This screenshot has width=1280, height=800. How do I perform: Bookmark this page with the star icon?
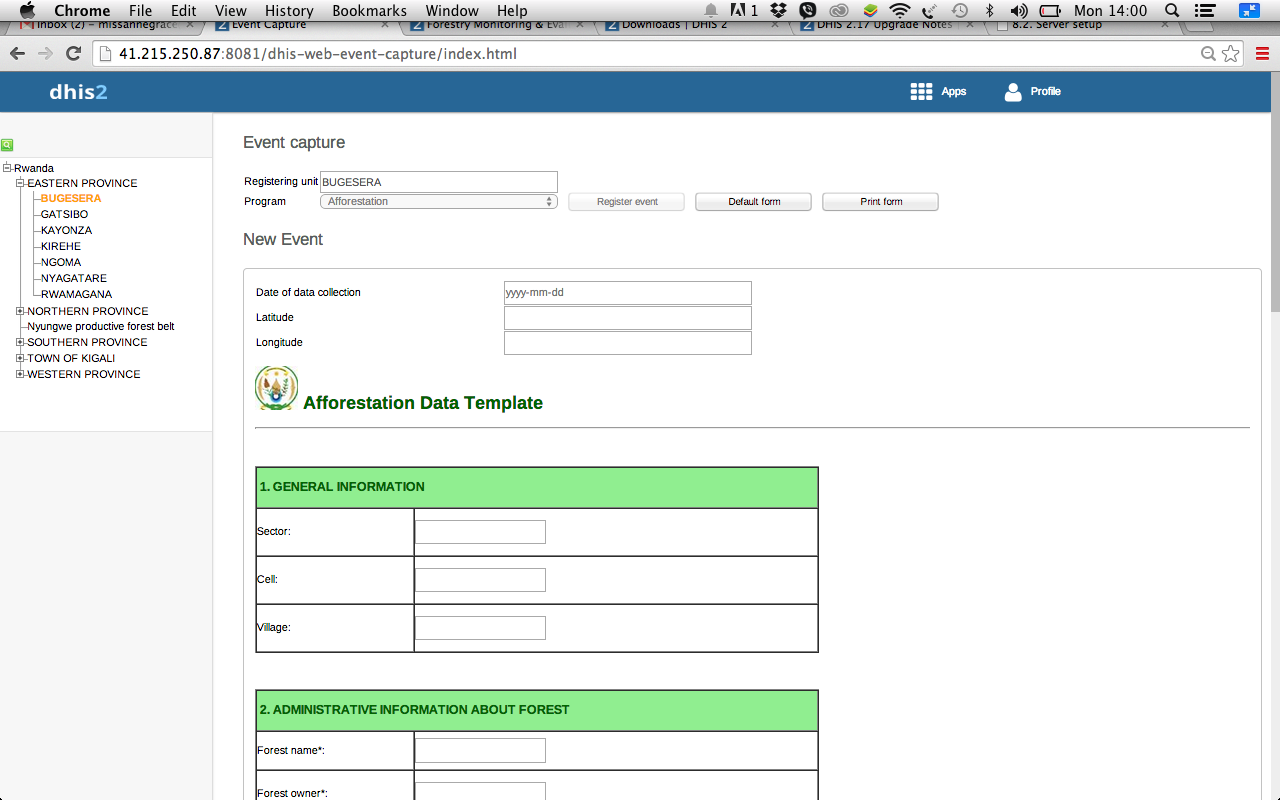1231,54
